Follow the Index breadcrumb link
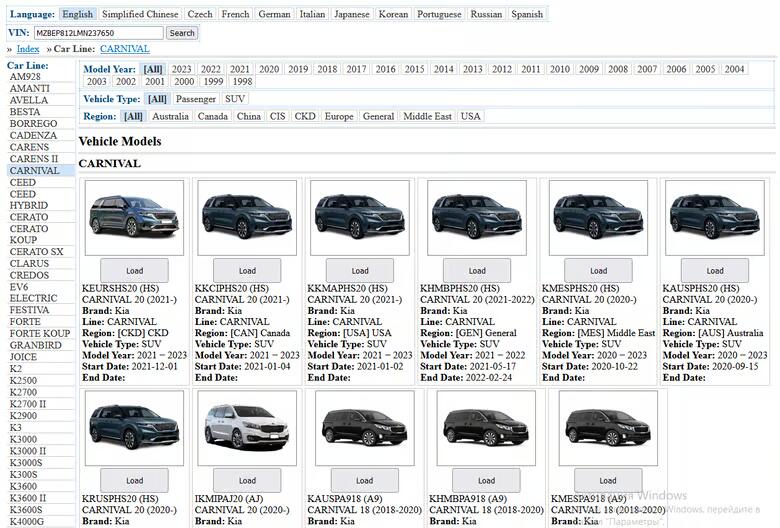780x528 pixels. pyautogui.click(x=28, y=49)
